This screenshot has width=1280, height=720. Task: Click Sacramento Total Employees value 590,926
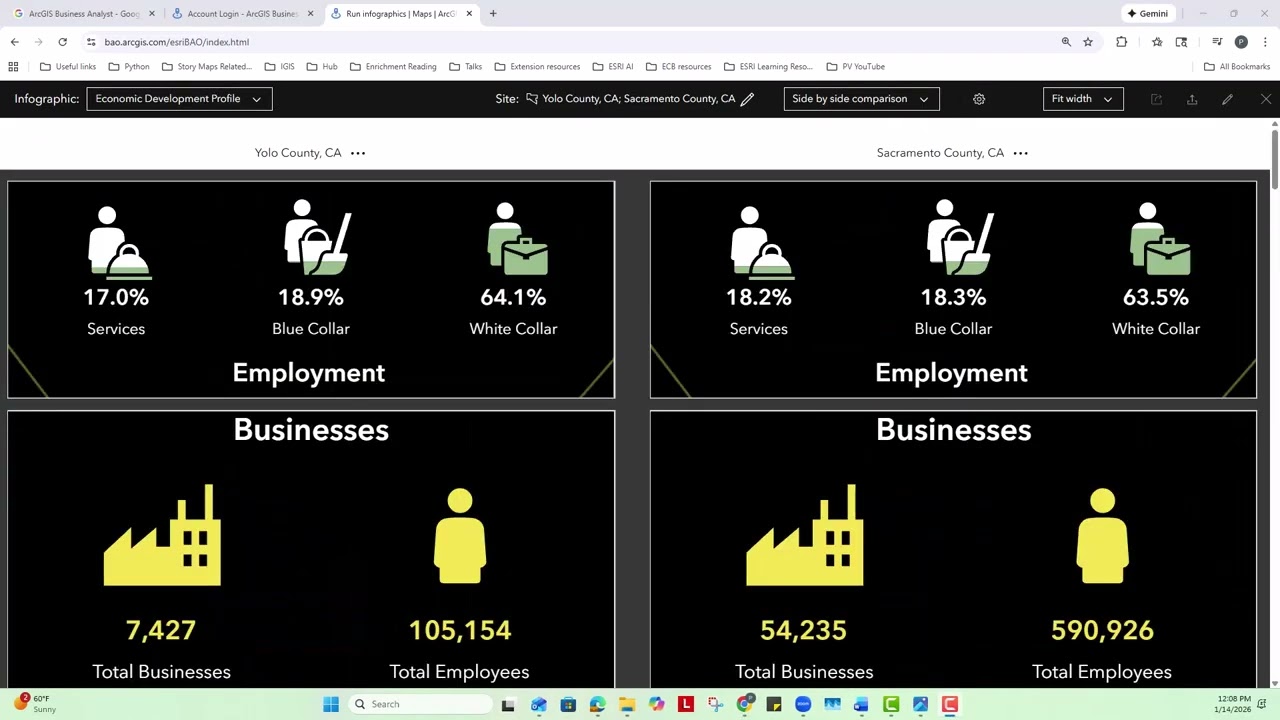click(1102, 630)
